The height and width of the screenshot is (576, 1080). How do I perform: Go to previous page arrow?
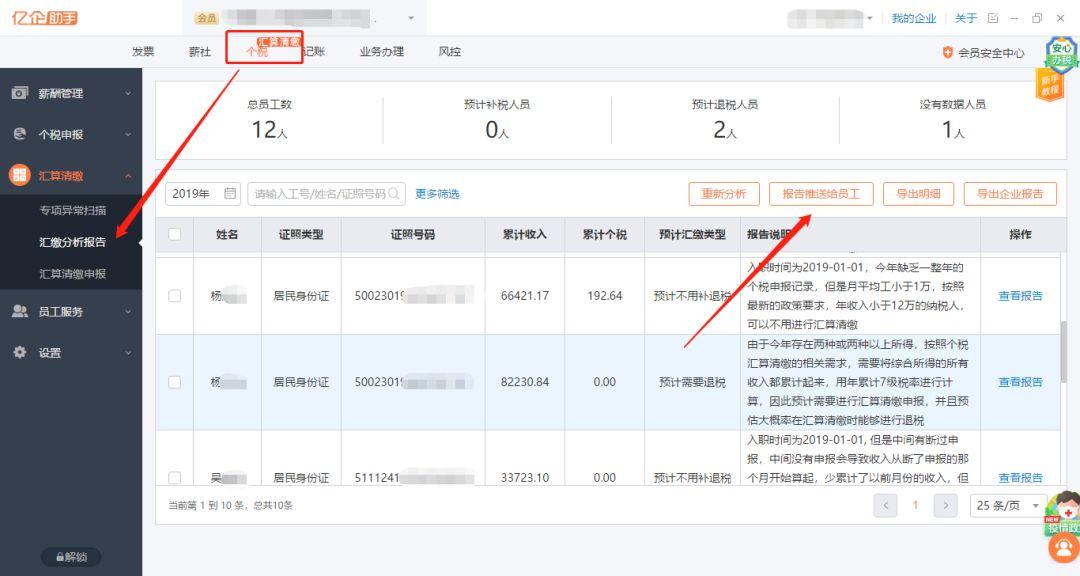[x=886, y=506]
